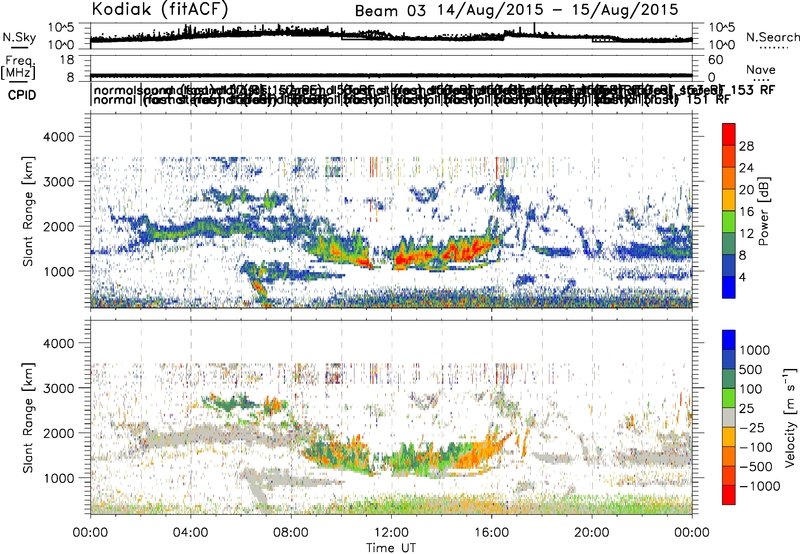Pick the Velocity colorbar segment between -25 and -100
This screenshot has width=800, height=554.
pyautogui.click(x=729, y=438)
